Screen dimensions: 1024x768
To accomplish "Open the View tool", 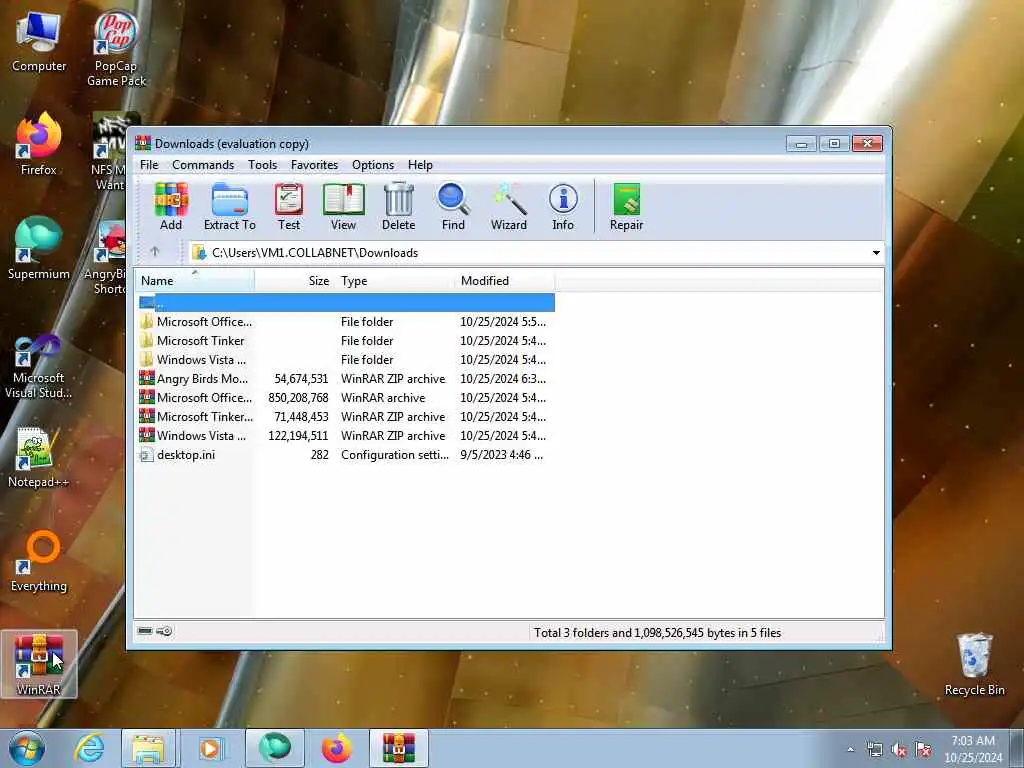I will [343, 207].
